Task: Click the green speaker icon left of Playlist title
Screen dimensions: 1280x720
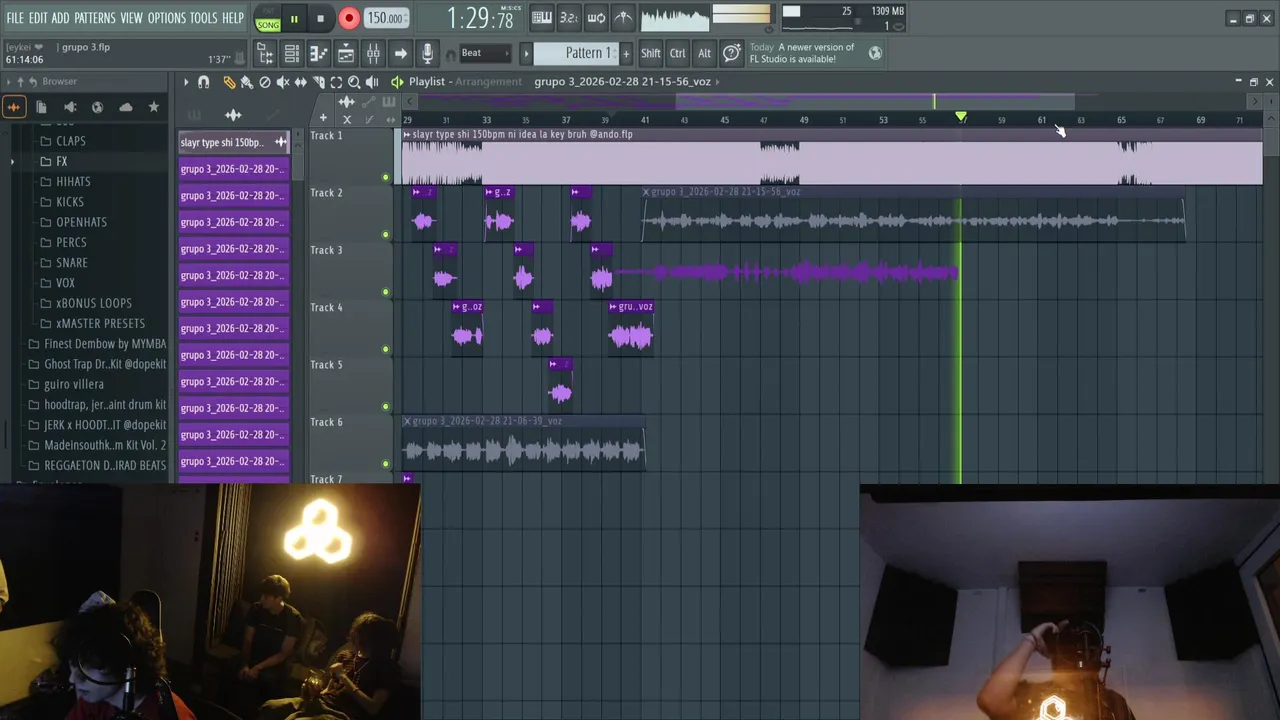Action: coord(397,82)
